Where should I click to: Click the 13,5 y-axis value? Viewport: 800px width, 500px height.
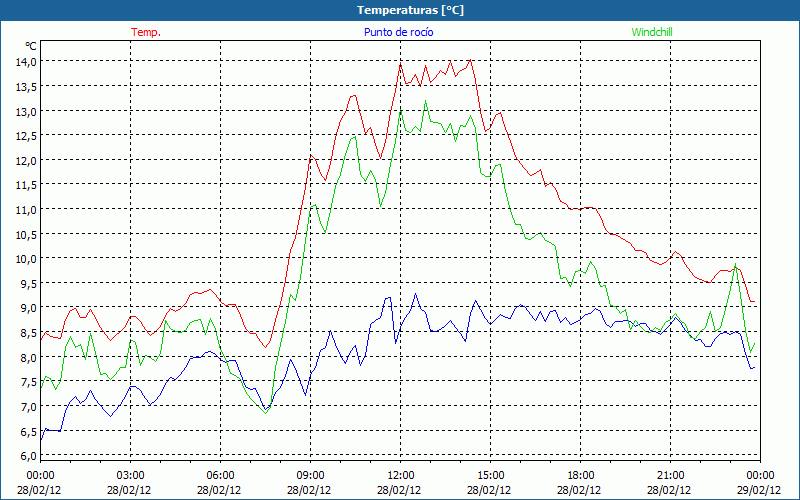(27, 86)
